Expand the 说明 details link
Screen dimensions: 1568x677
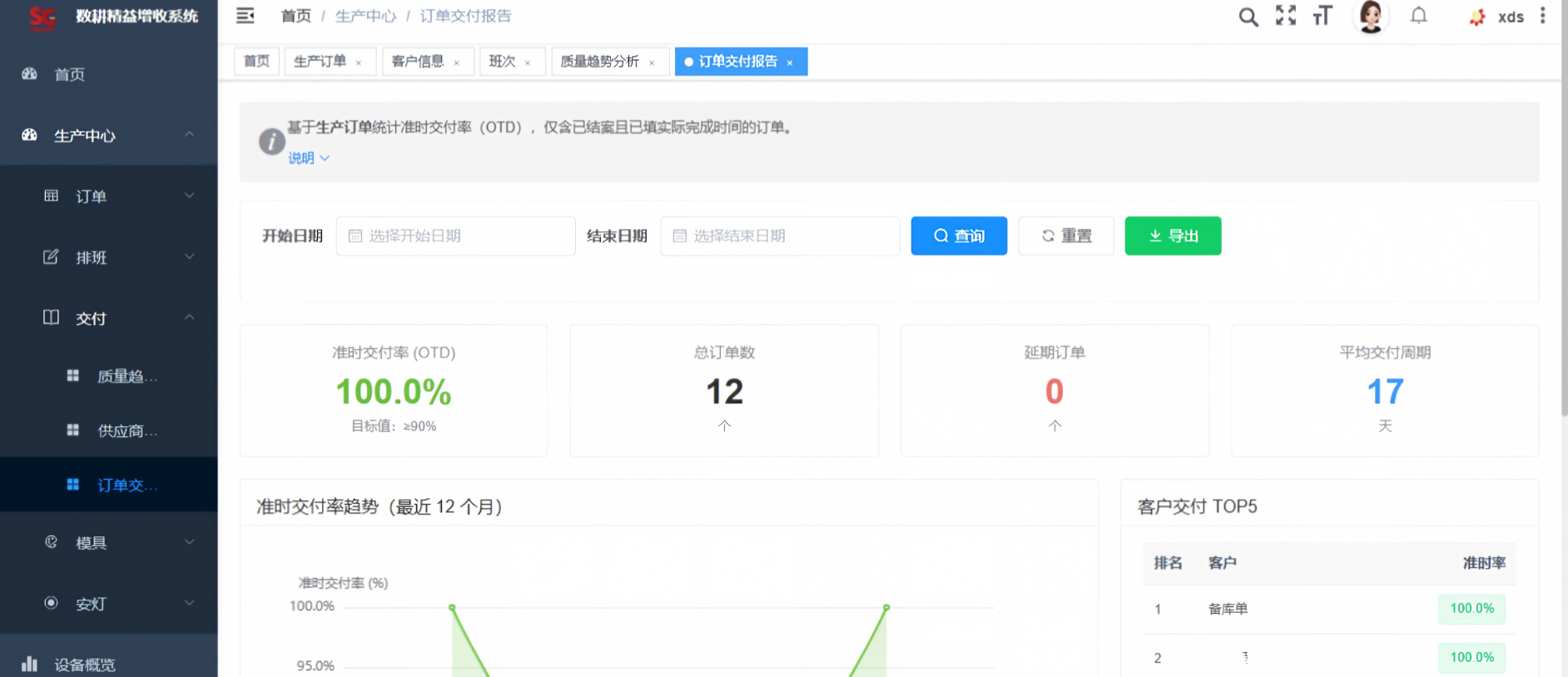[309, 158]
